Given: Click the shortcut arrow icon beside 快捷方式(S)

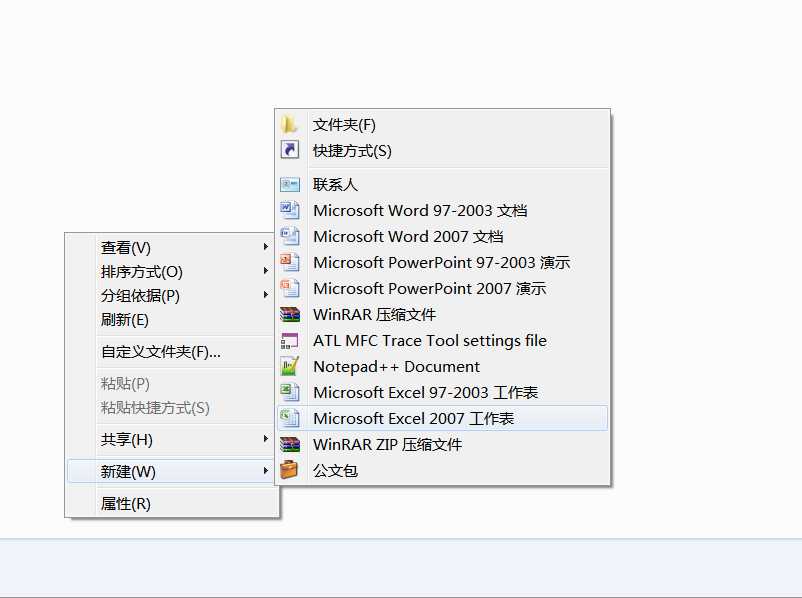Looking at the screenshot, I should point(289,150).
